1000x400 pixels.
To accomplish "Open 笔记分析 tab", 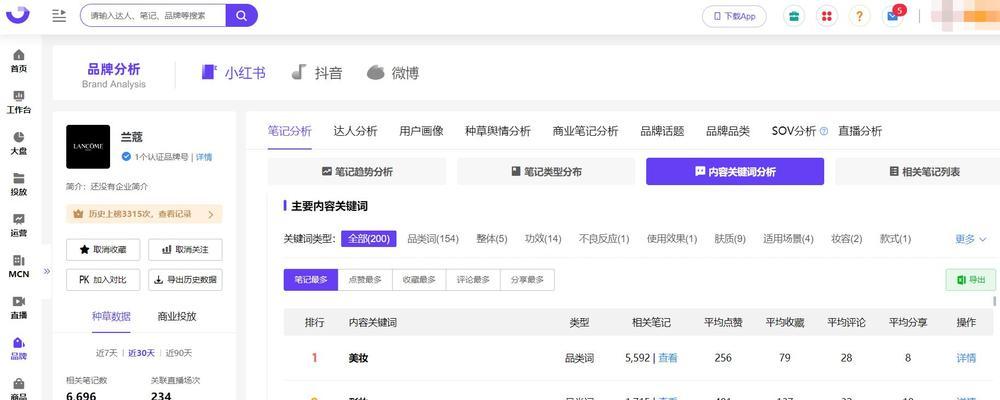I will [290, 131].
